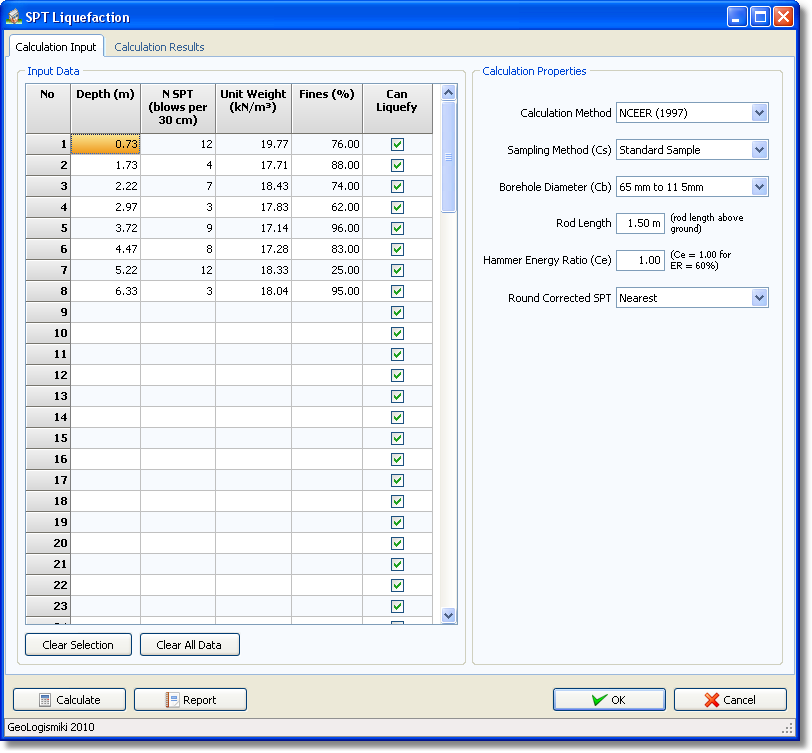
Task: Click the green checkmark icon on OK
Action: pyautogui.click(x=598, y=700)
